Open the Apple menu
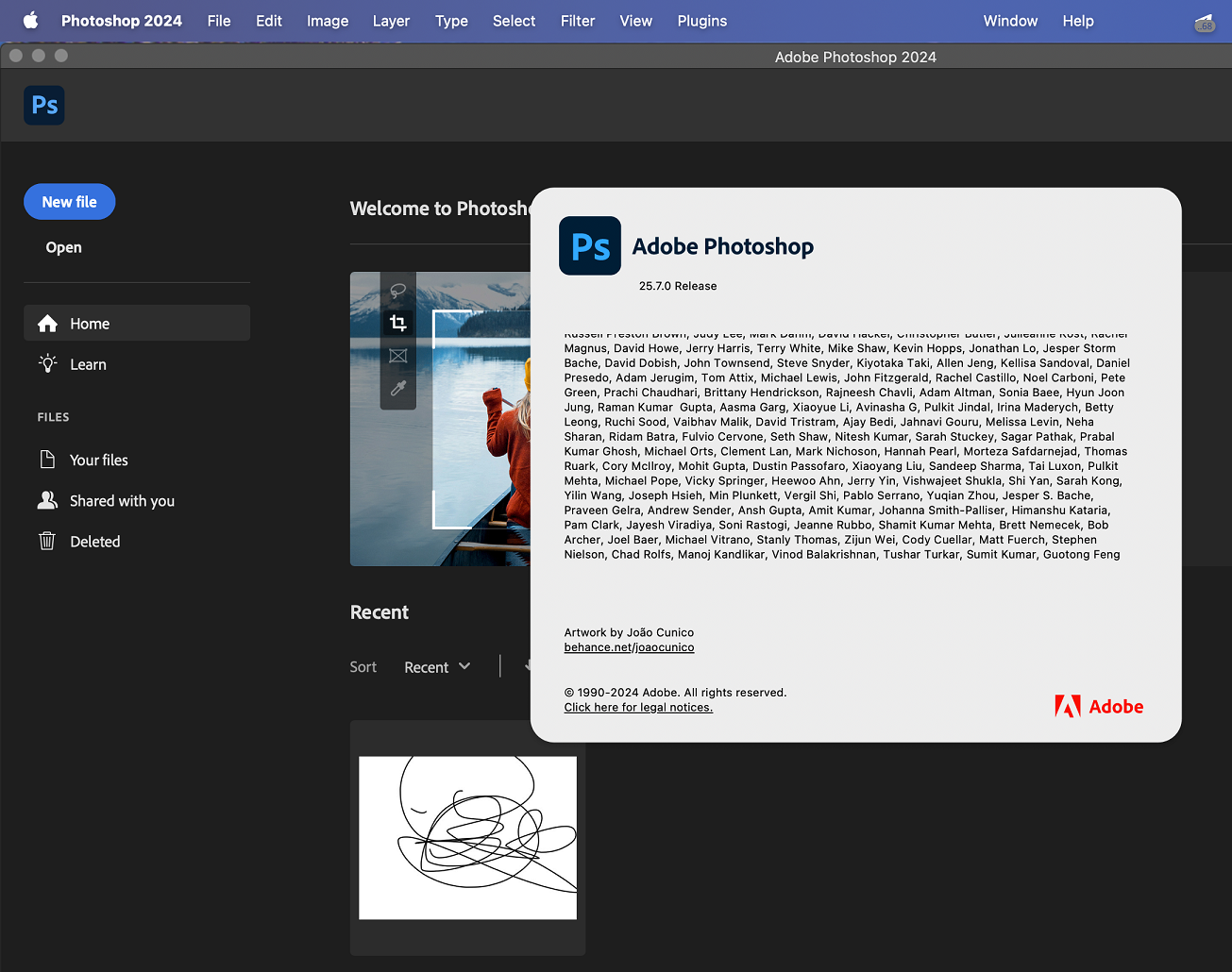Viewport: 1232px width, 972px height. [30, 21]
